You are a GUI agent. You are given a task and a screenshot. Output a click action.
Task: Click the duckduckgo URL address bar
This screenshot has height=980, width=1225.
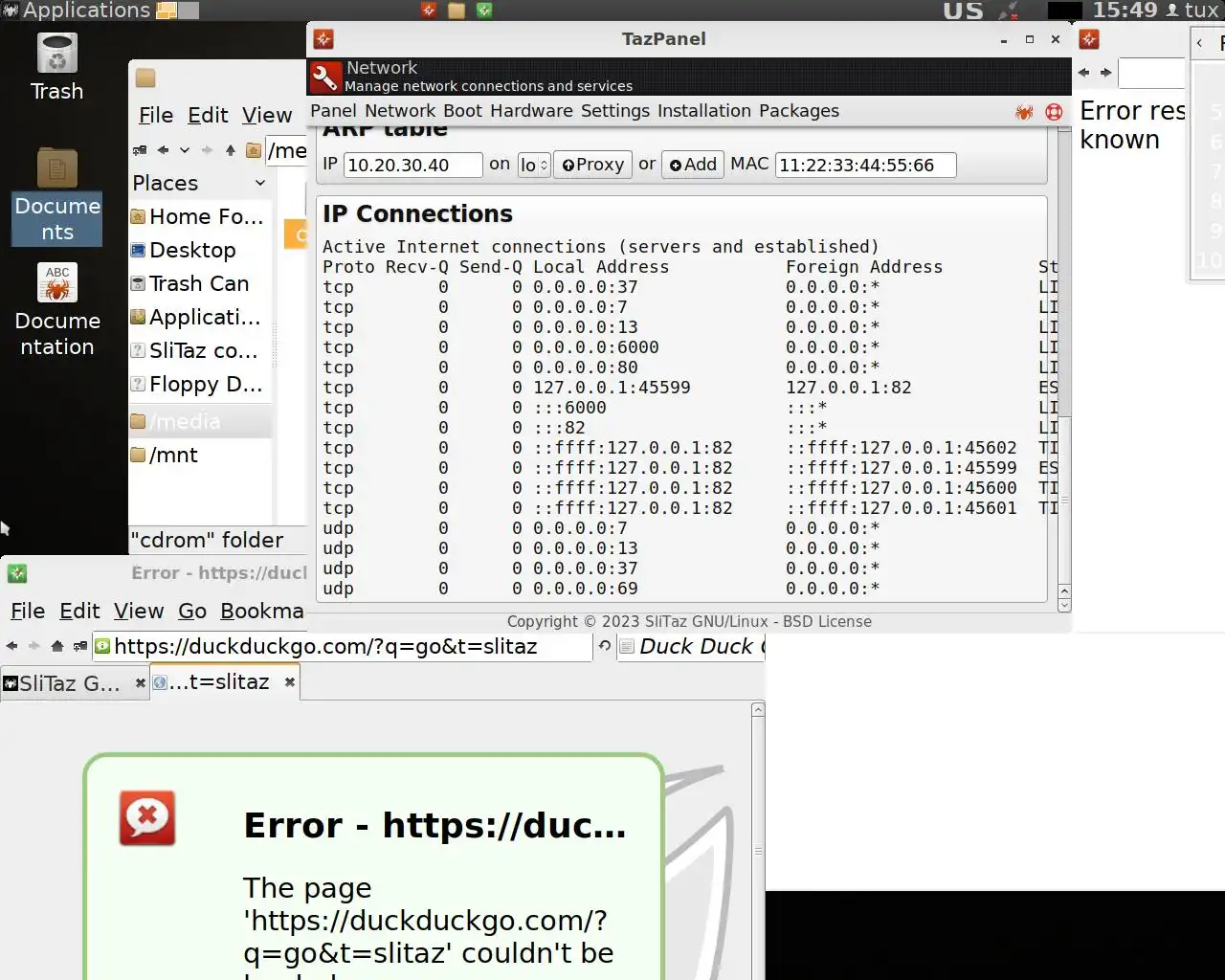click(342, 647)
